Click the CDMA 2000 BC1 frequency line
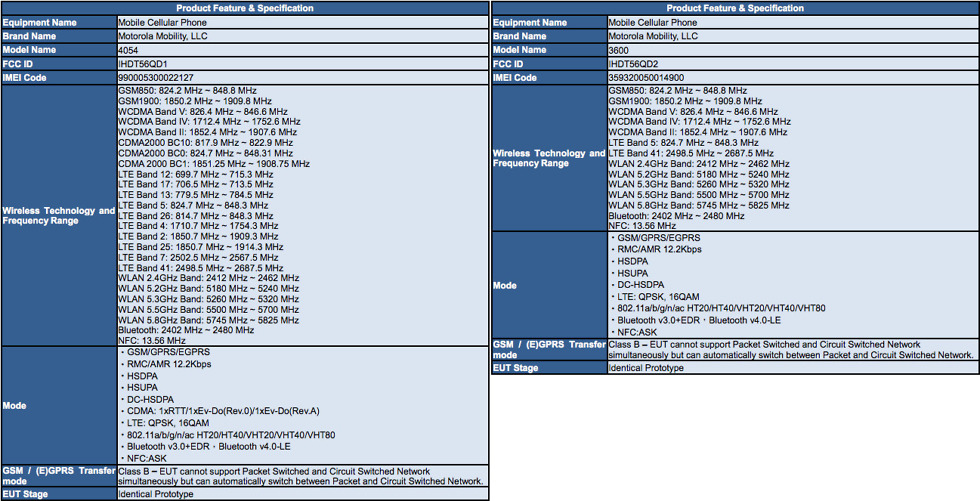The height and width of the screenshot is (501, 980). point(213,163)
